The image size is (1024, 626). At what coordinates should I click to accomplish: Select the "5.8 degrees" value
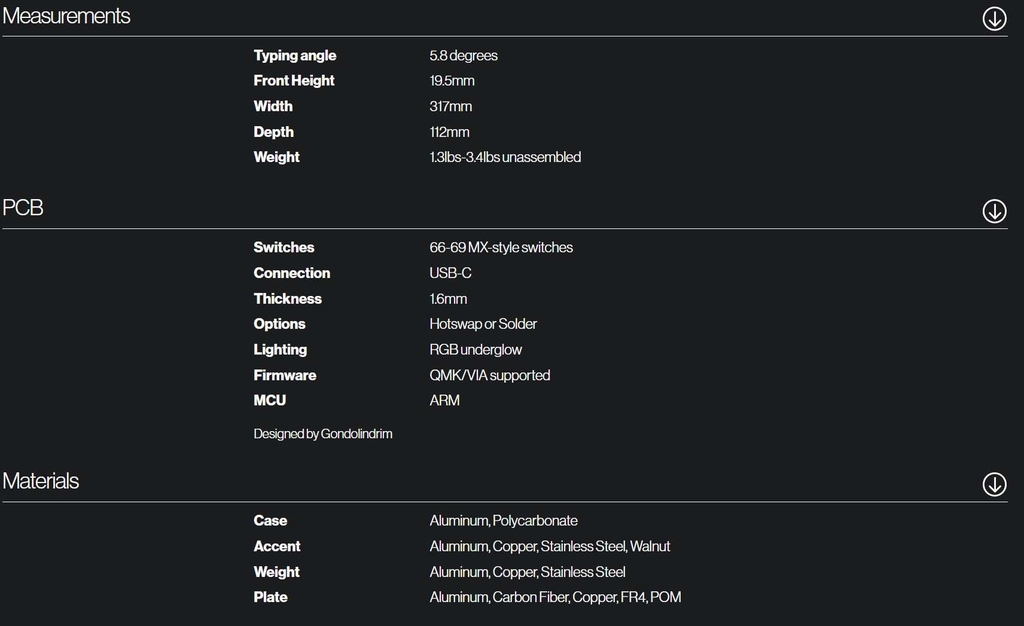coord(463,56)
